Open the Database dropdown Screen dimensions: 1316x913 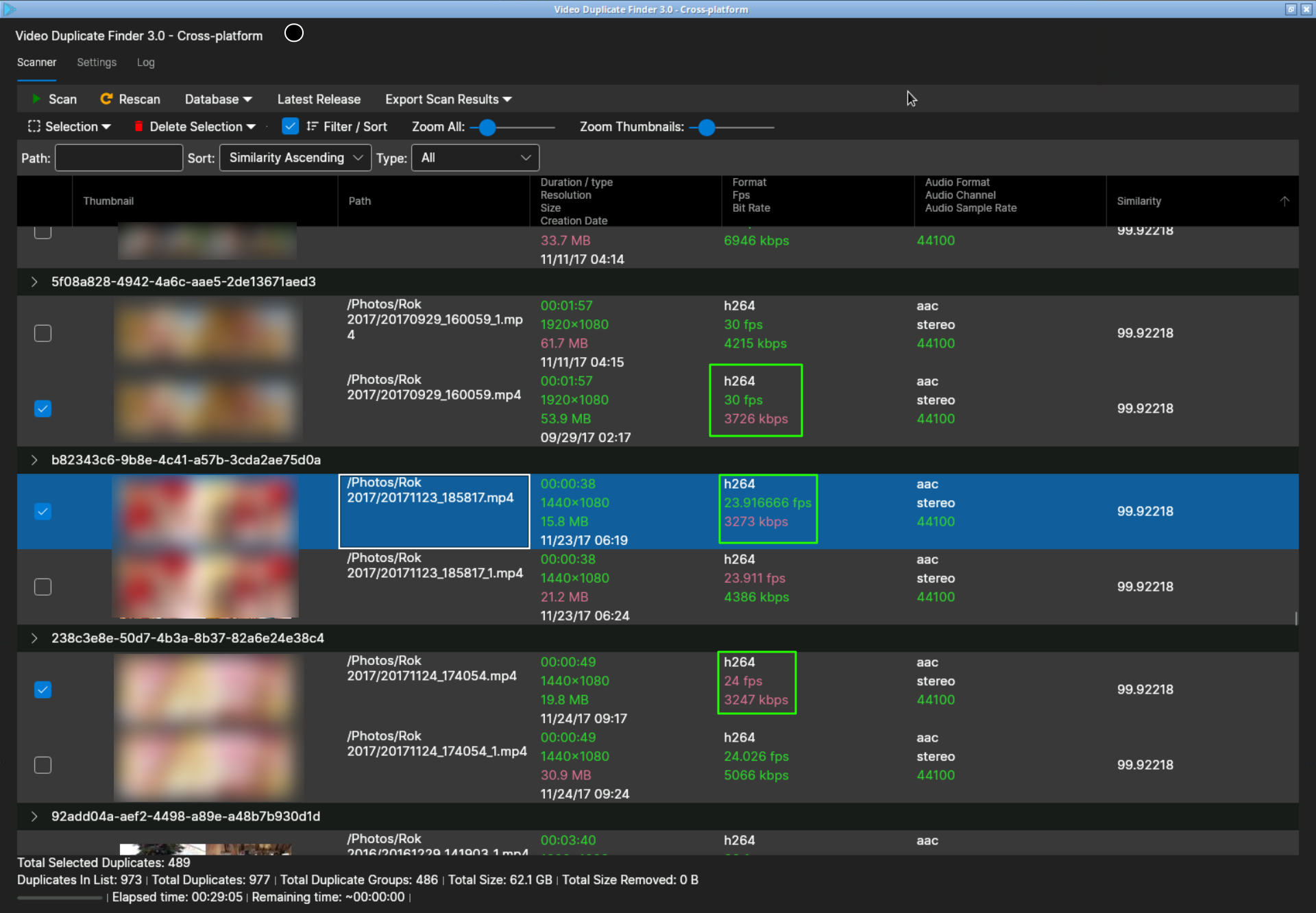(217, 99)
